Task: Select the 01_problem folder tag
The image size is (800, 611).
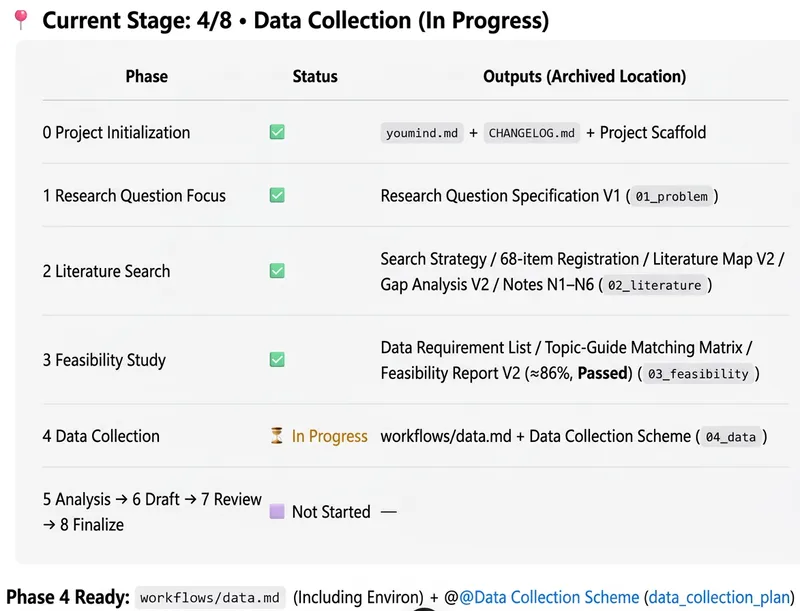Action: 671,196
